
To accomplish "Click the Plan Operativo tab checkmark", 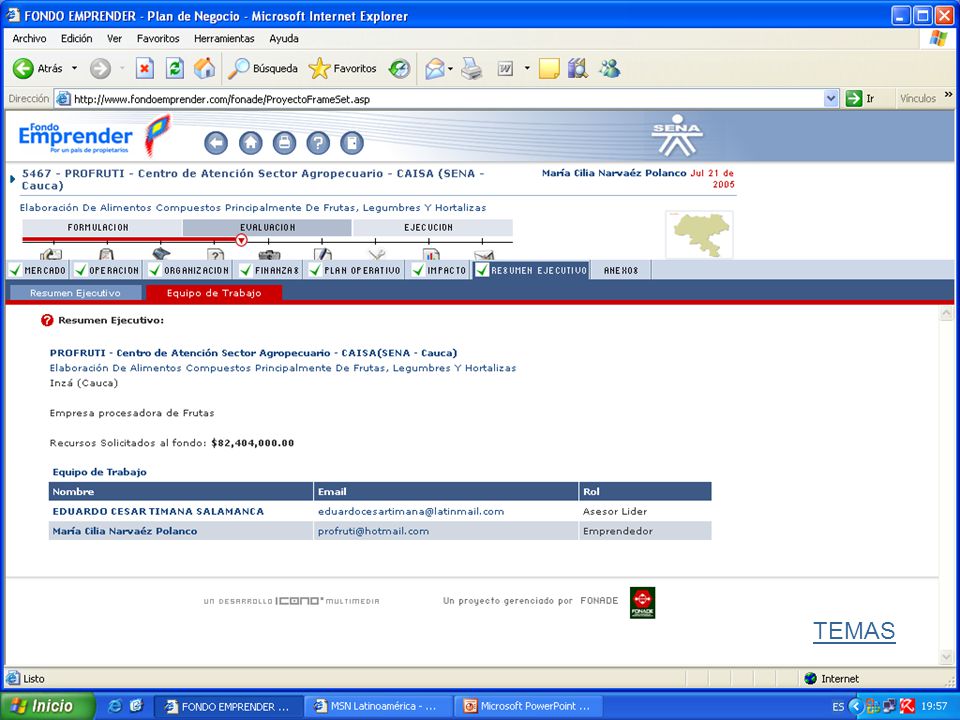I will [315, 270].
